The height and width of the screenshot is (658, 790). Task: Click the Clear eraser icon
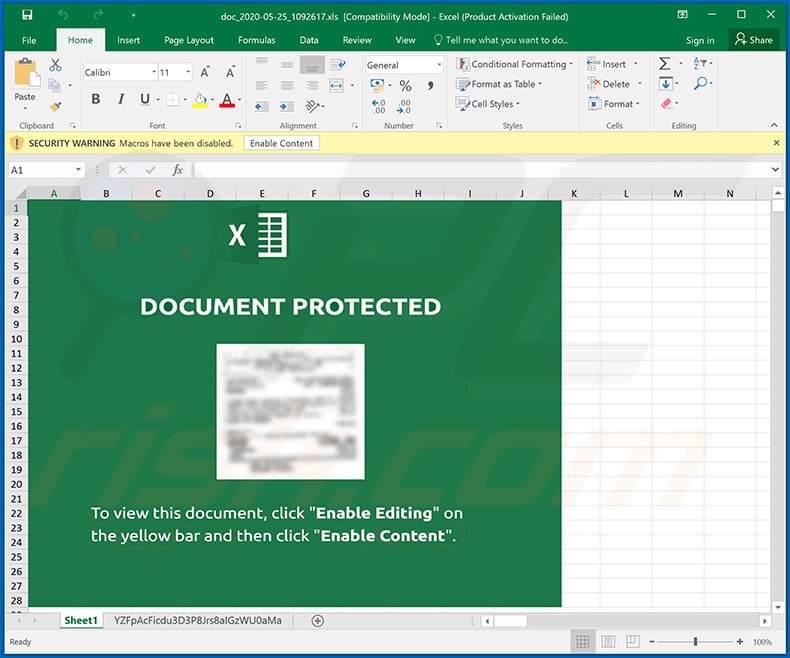click(666, 104)
